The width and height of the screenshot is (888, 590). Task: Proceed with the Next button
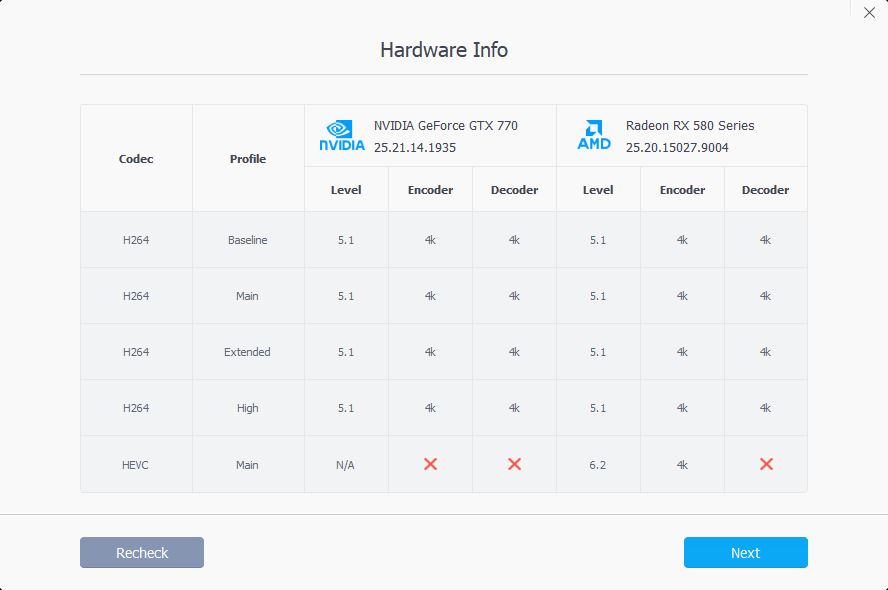[x=746, y=553]
